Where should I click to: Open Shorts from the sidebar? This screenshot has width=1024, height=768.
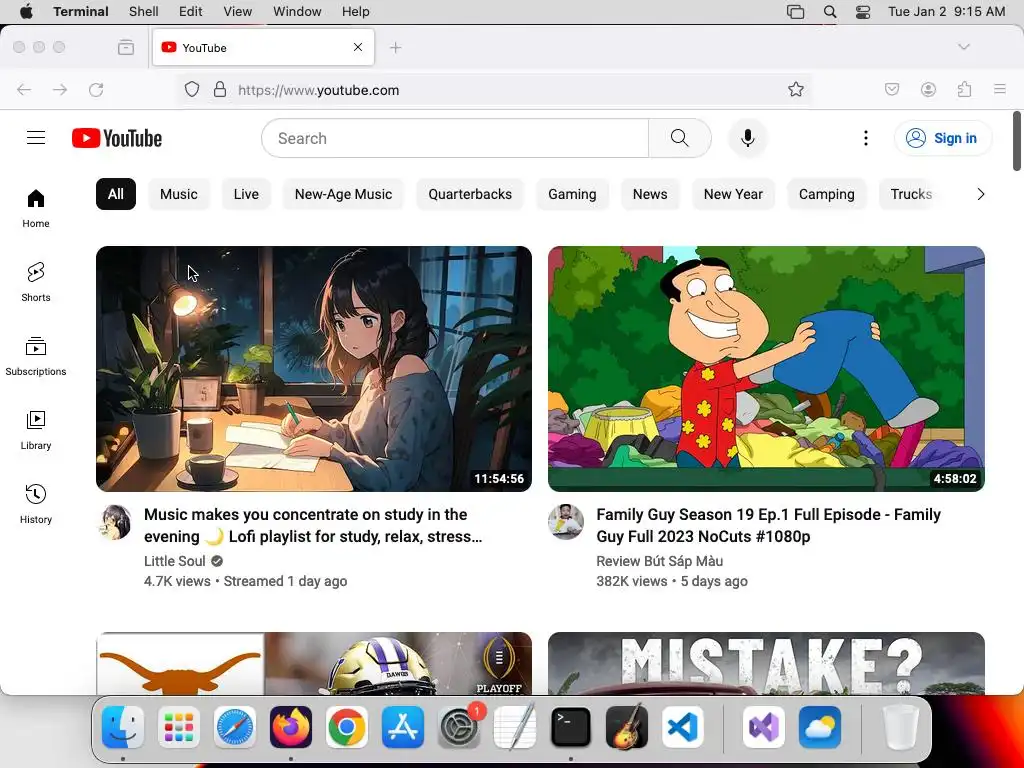click(36, 282)
